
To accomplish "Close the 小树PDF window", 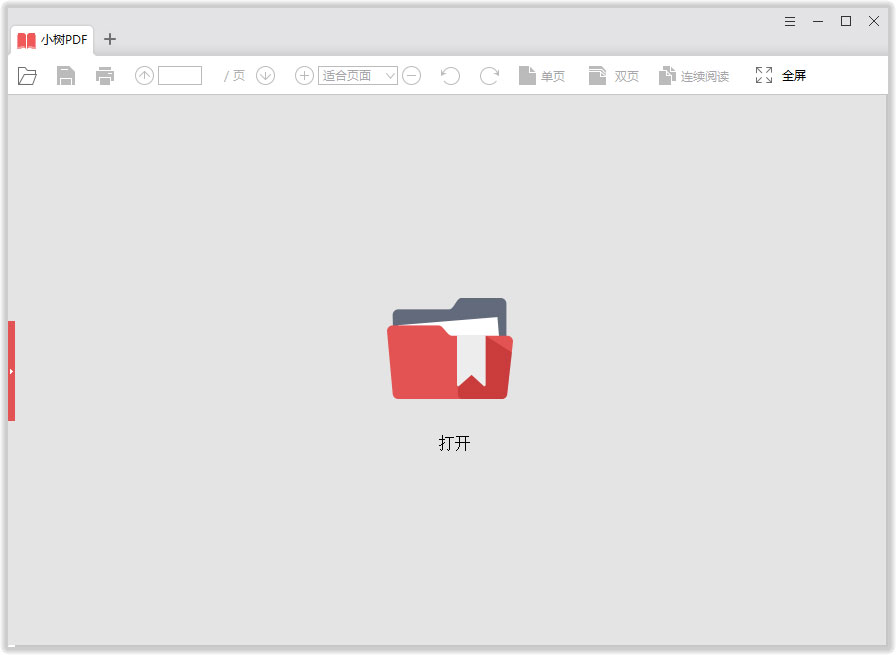I will (874, 21).
